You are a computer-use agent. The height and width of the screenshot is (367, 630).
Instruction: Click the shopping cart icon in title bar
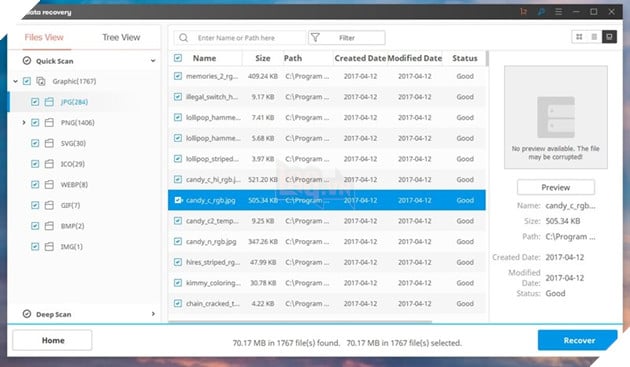[523, 12]
